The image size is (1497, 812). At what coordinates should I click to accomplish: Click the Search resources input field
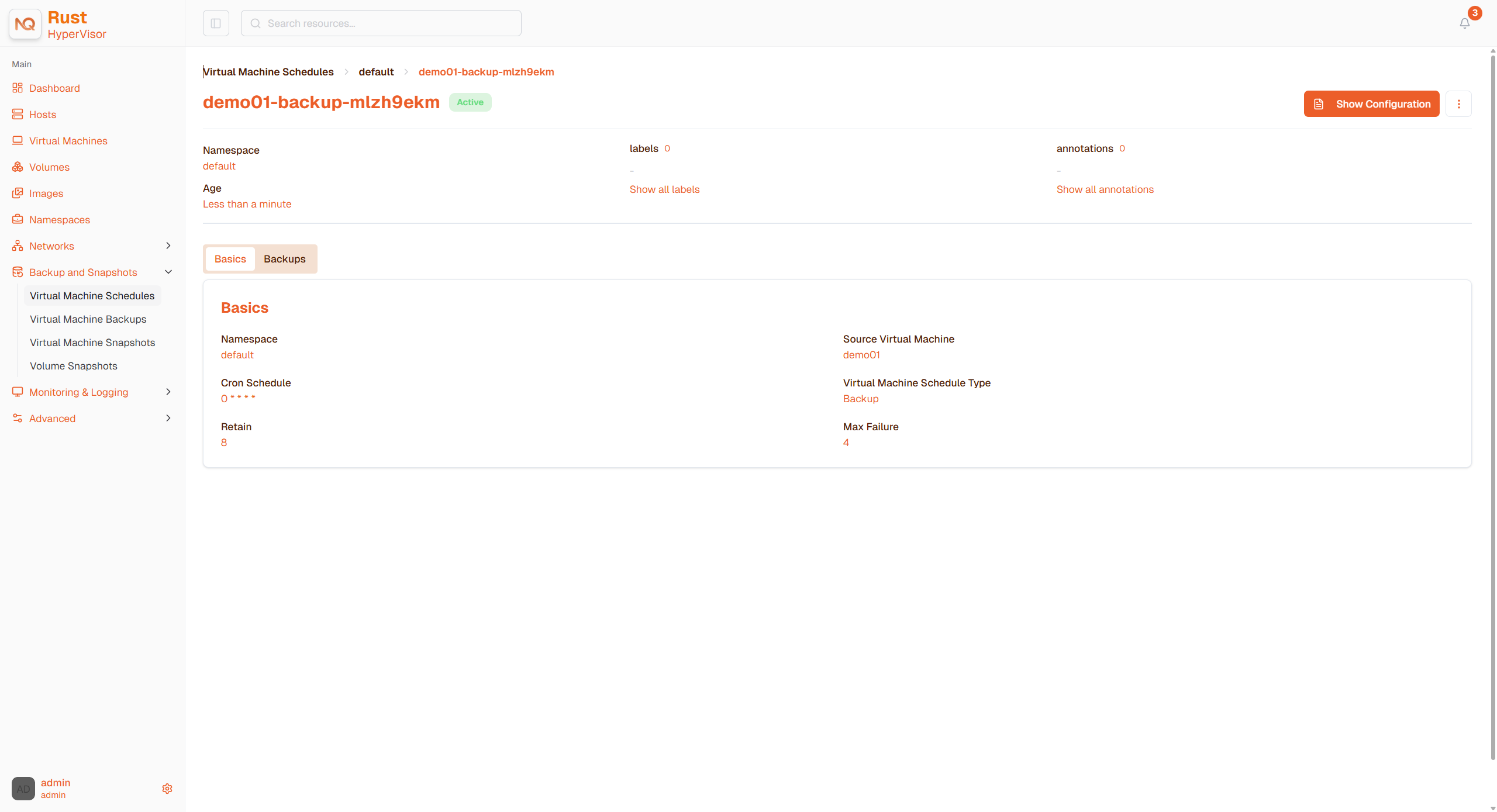(x=381, y=23)
